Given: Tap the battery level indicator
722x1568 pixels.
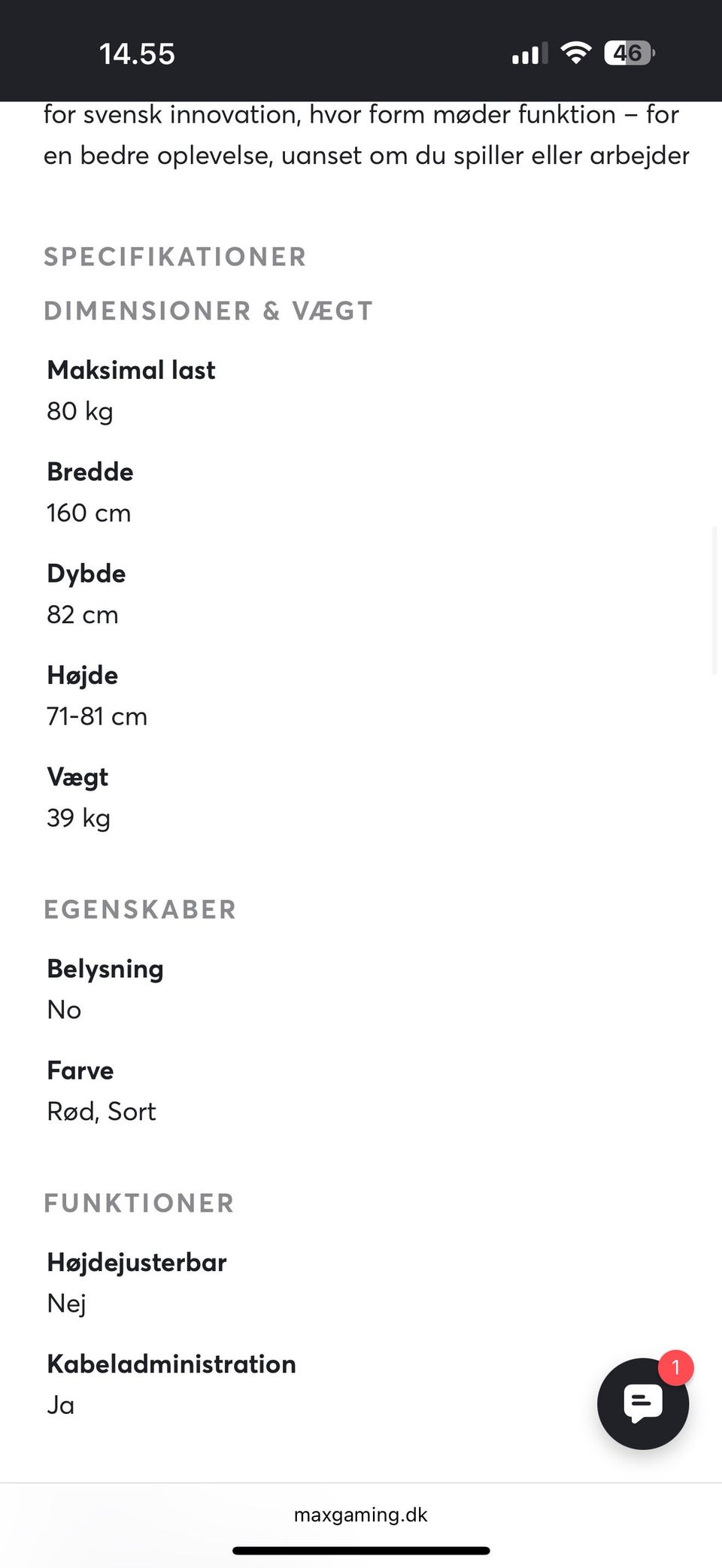Looking at the screenshot, I should coord(629,53).
